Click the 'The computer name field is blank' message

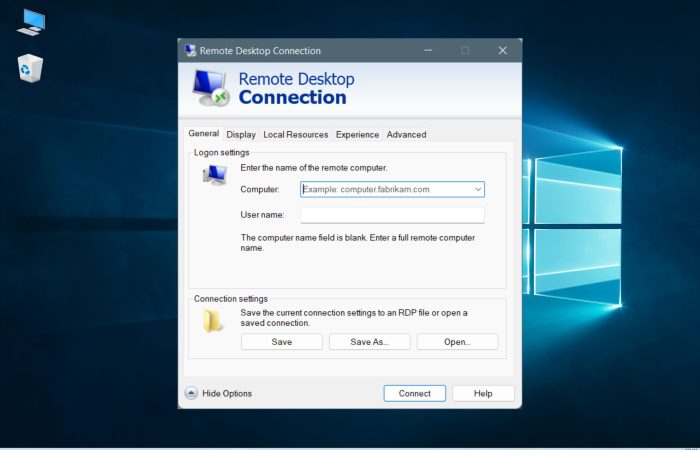(358, 243)
